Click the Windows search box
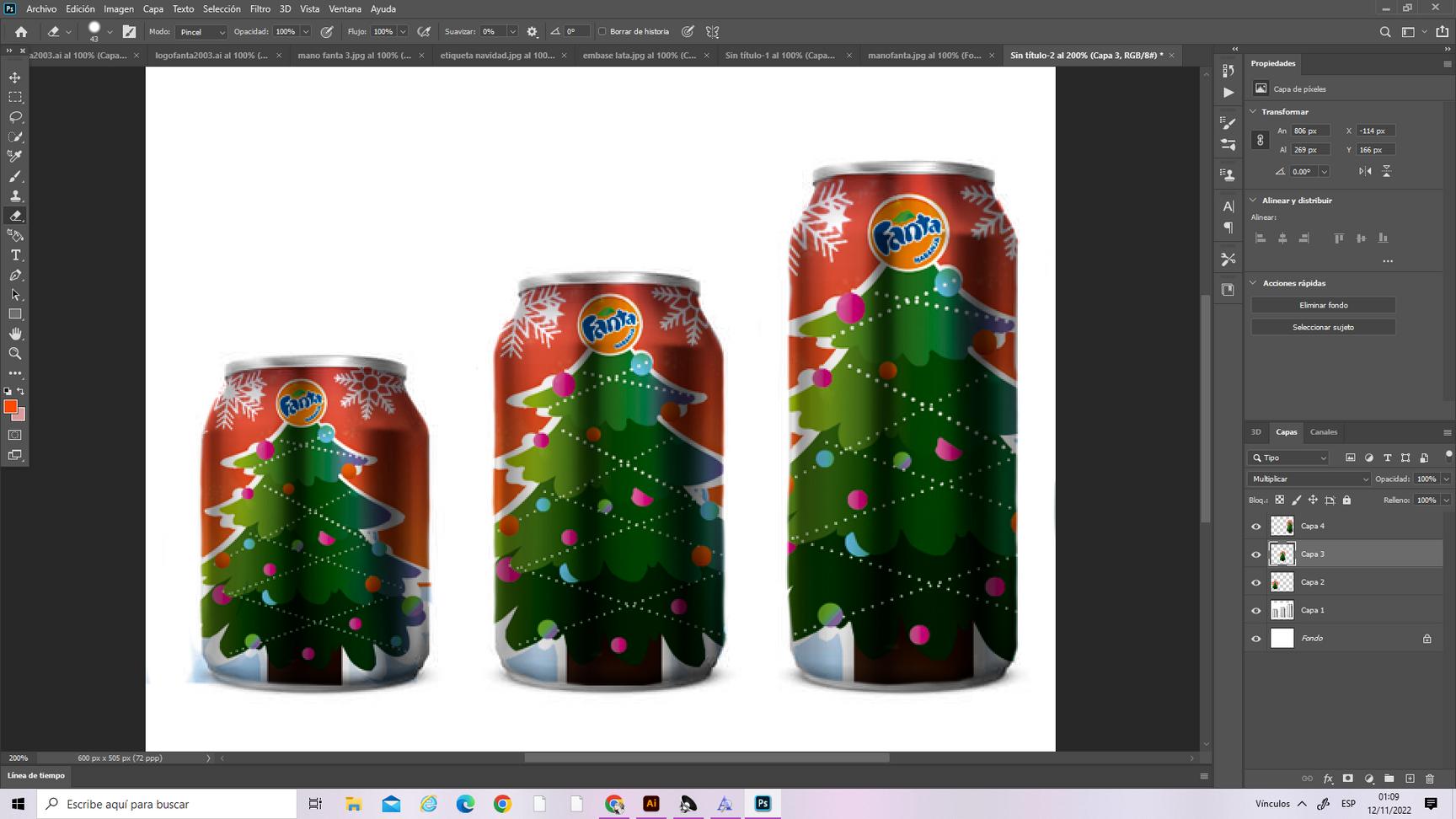Viewport: 1456px width, 819px height. click(167, 804)
